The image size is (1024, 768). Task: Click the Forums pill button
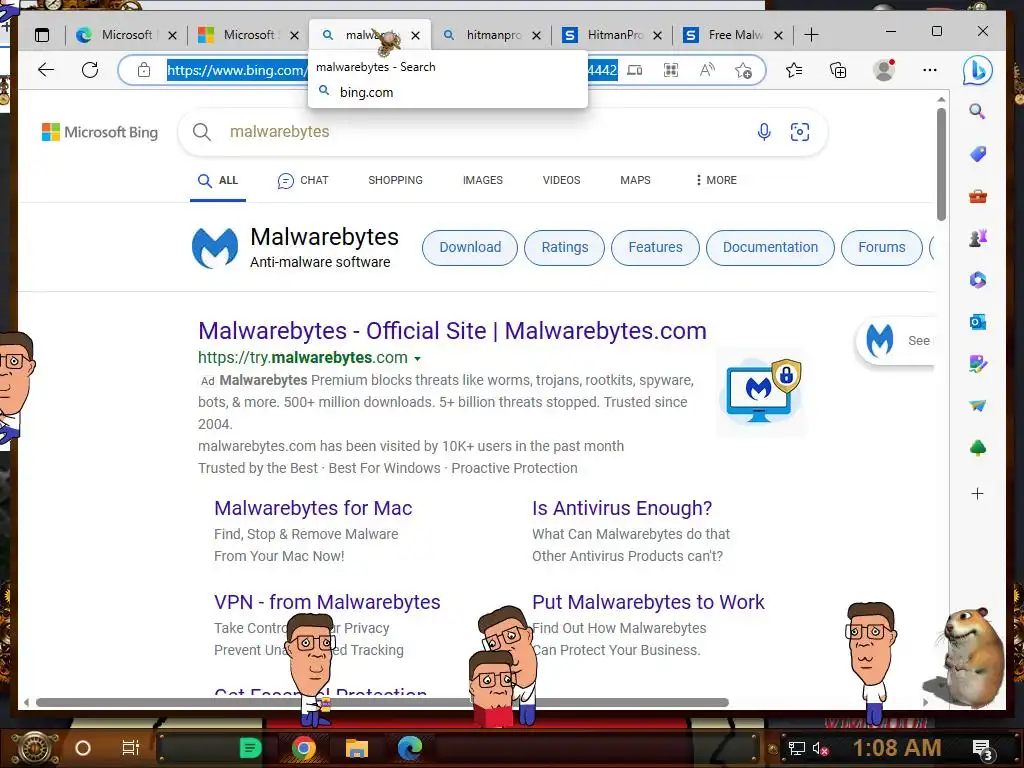[x=882, y=248]
